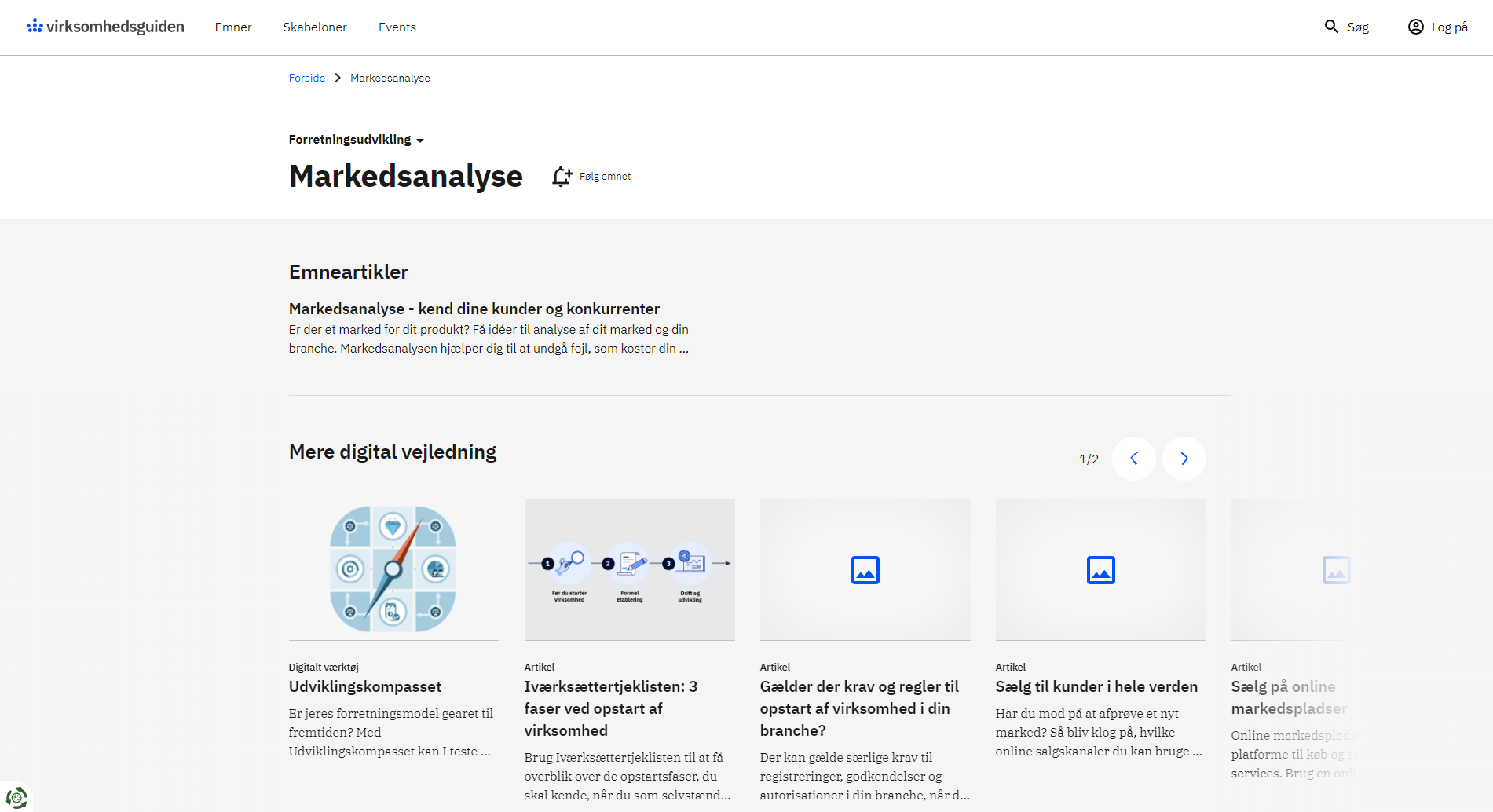Click the Følg emnet text
The image size is (1493, 812).
pos(605,177)
